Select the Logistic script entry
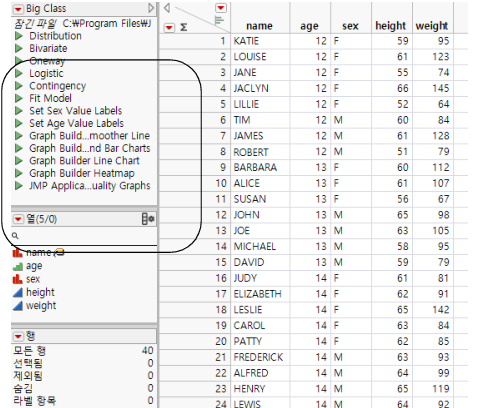 click(x=46, y=73)
